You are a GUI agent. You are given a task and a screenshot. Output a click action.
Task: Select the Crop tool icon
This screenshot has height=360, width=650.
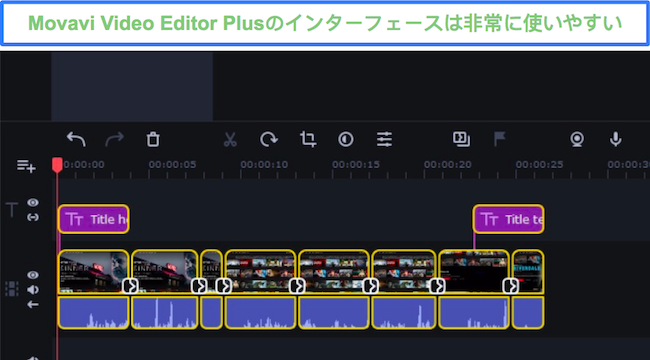308,139
